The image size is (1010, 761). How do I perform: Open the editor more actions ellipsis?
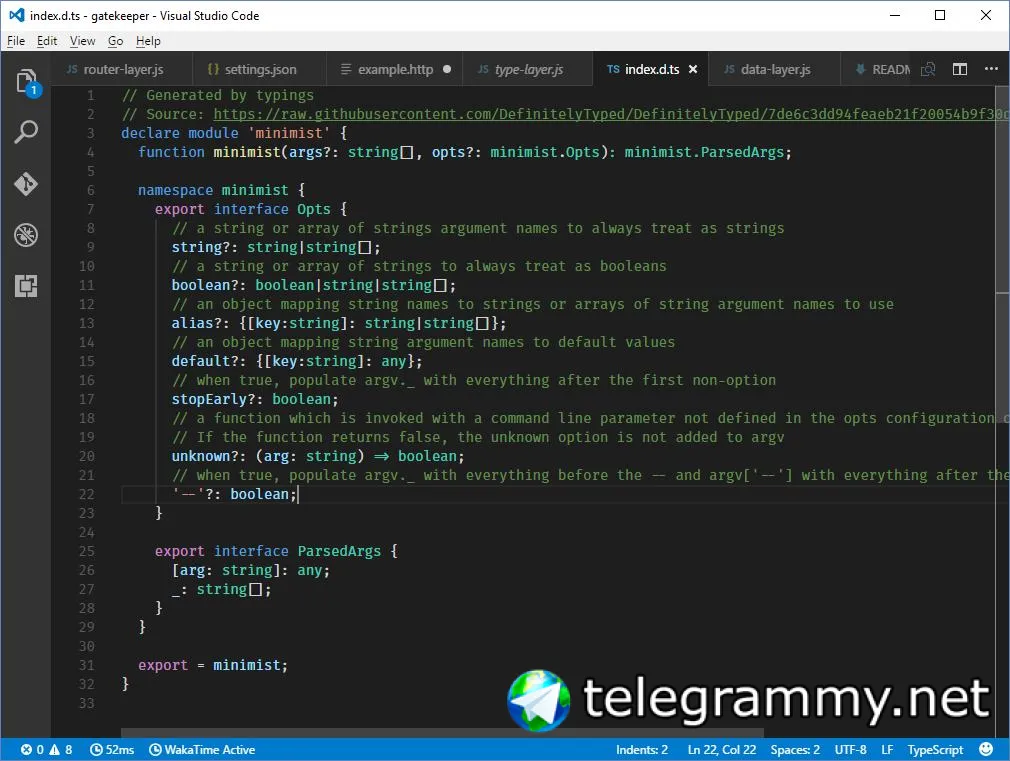point(991,69)
